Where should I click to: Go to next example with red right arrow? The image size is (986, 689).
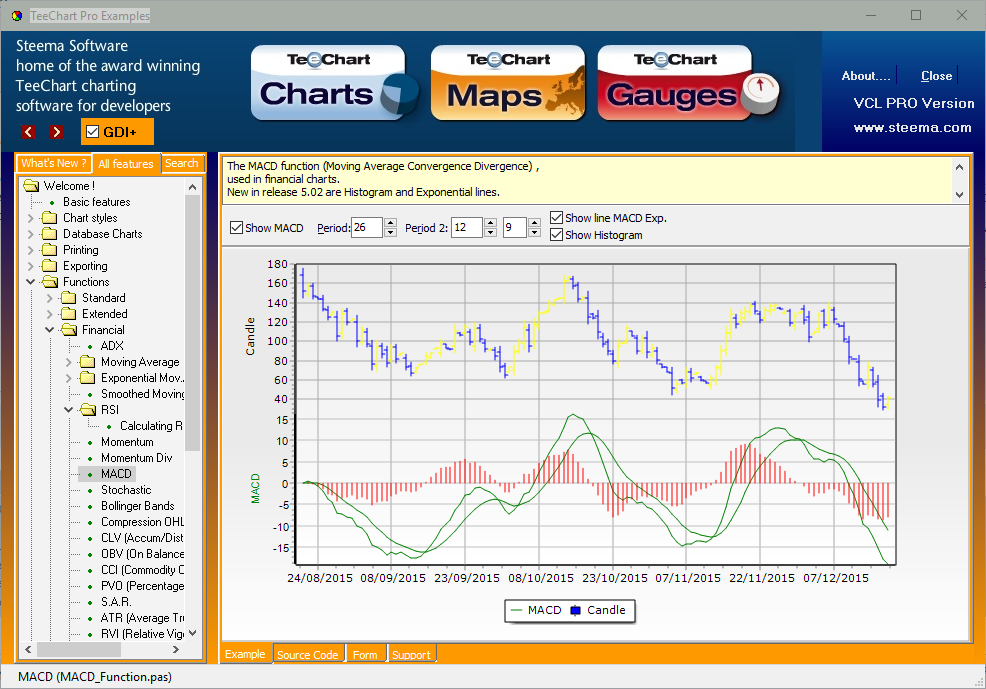pyautogui.click(x=57, y=131)
